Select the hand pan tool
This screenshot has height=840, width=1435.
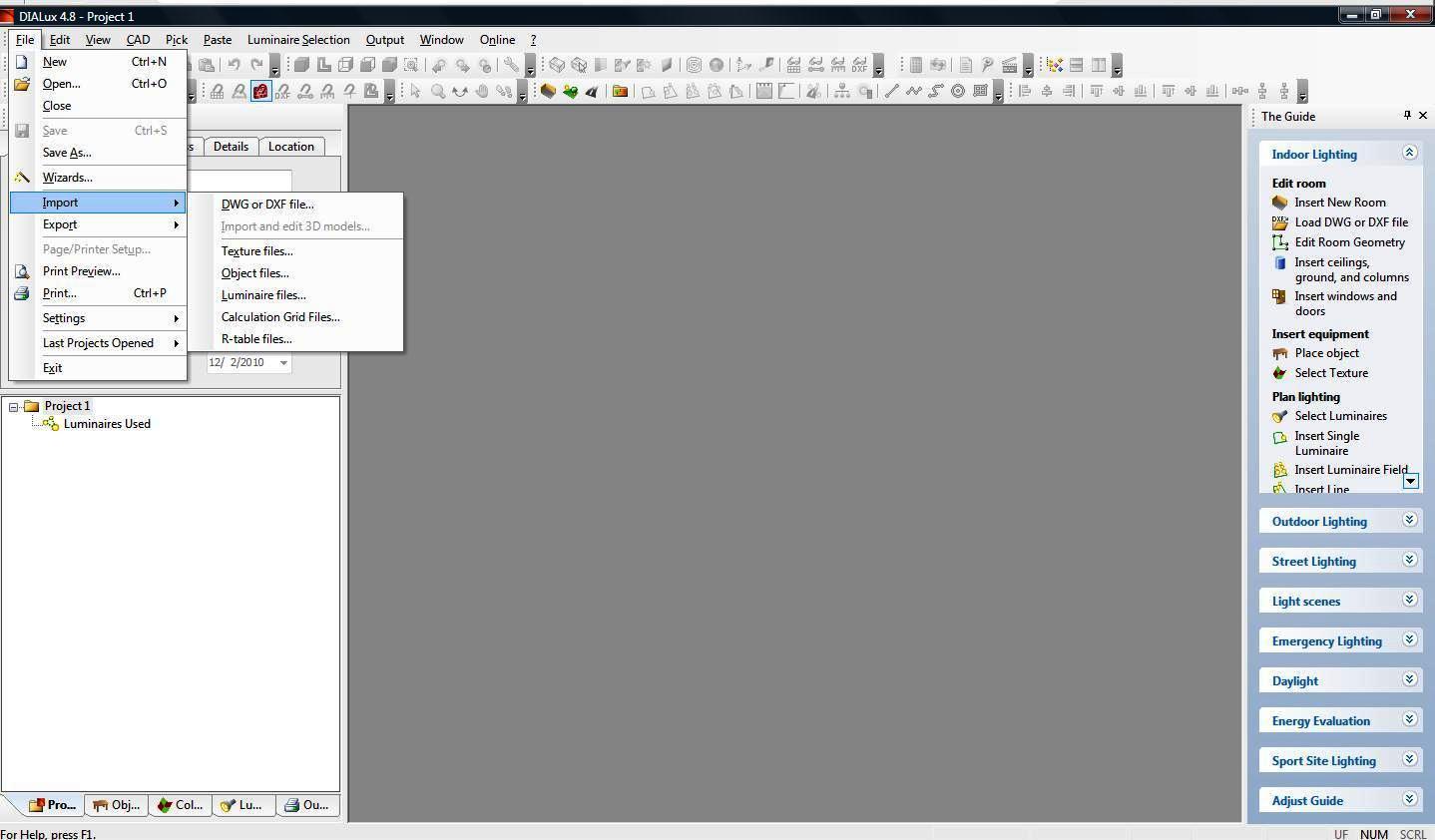pos(482,91)
